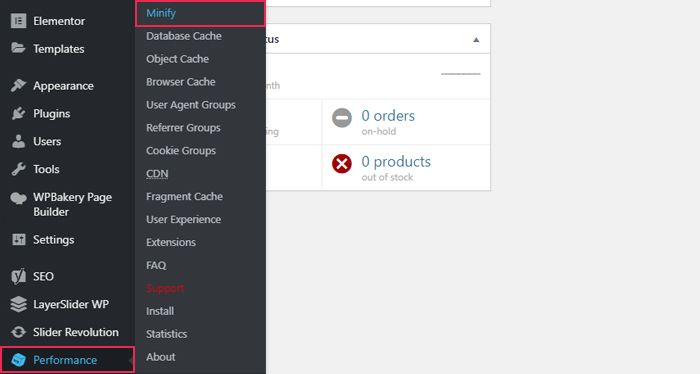This screenshot has height=374, width=700.
Task: Click the "on-hold" text under orders
Action: 379,131
